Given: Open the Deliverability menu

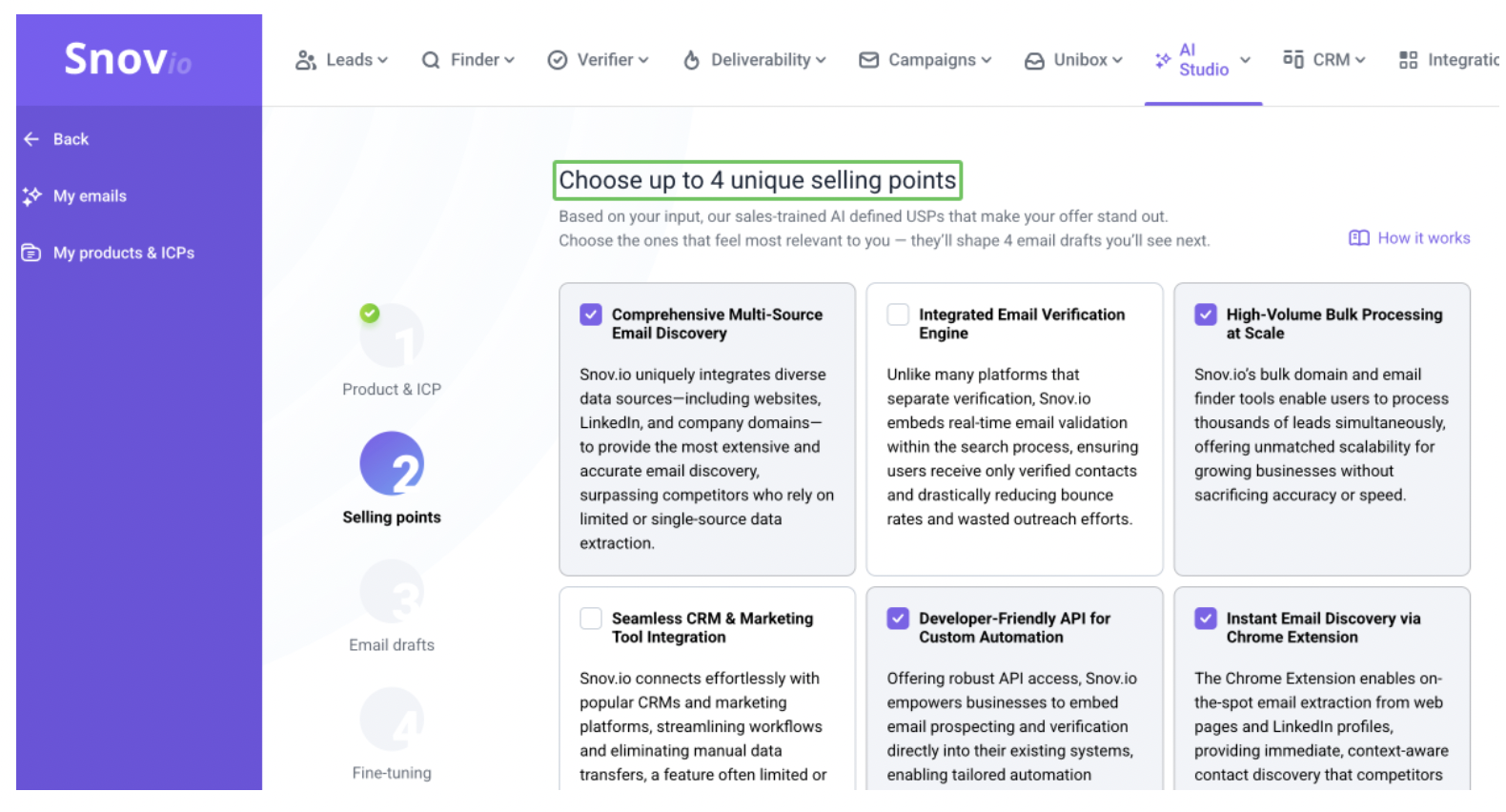Looking at the screenshot, I should point(755,60).
